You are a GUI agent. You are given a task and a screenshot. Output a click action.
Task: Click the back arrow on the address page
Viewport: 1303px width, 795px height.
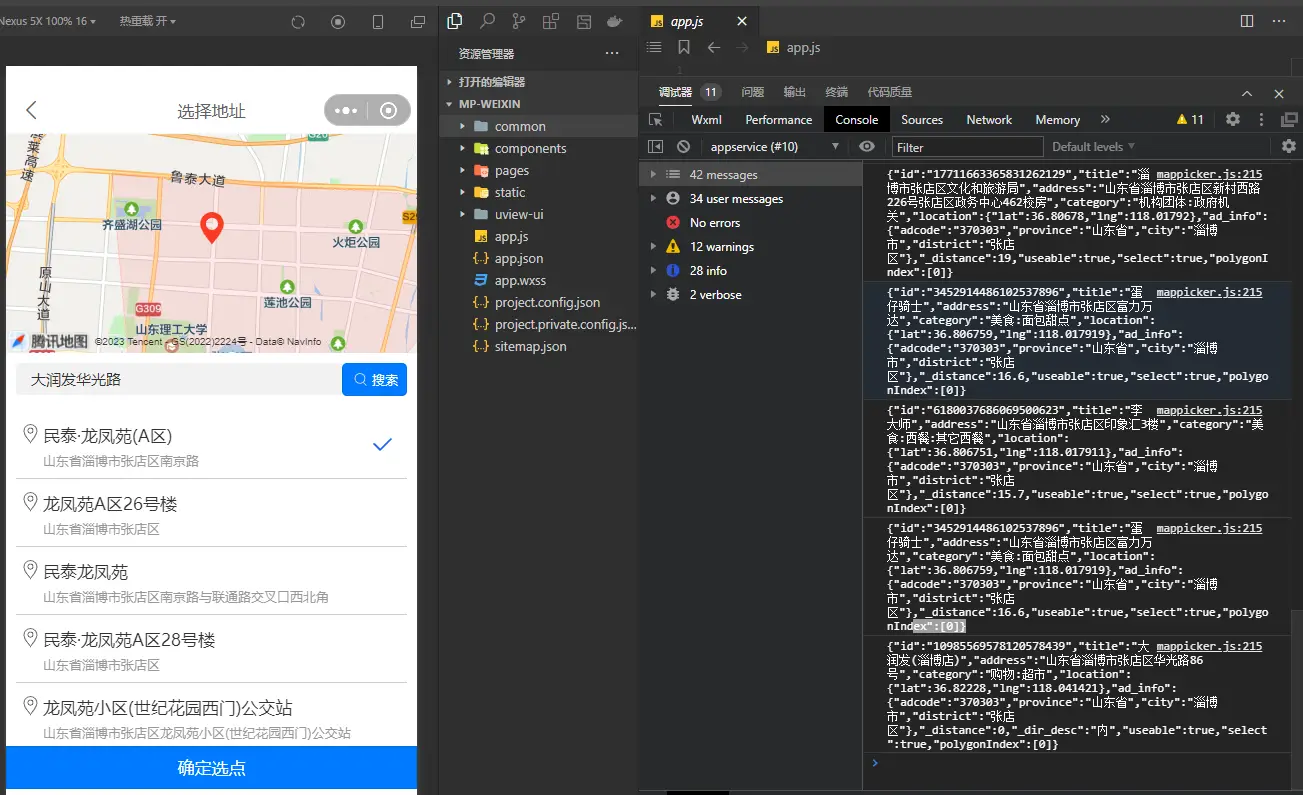click(x=32, y=110)
